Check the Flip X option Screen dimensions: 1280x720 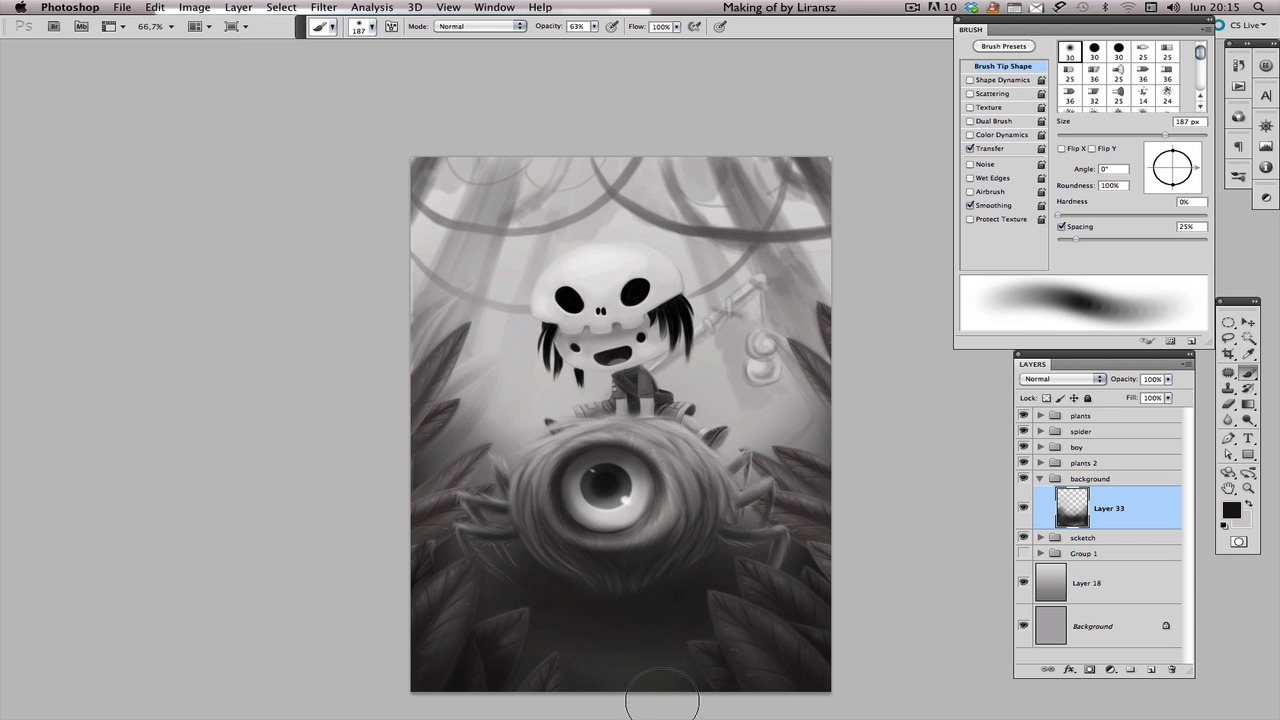(1062, 148)
